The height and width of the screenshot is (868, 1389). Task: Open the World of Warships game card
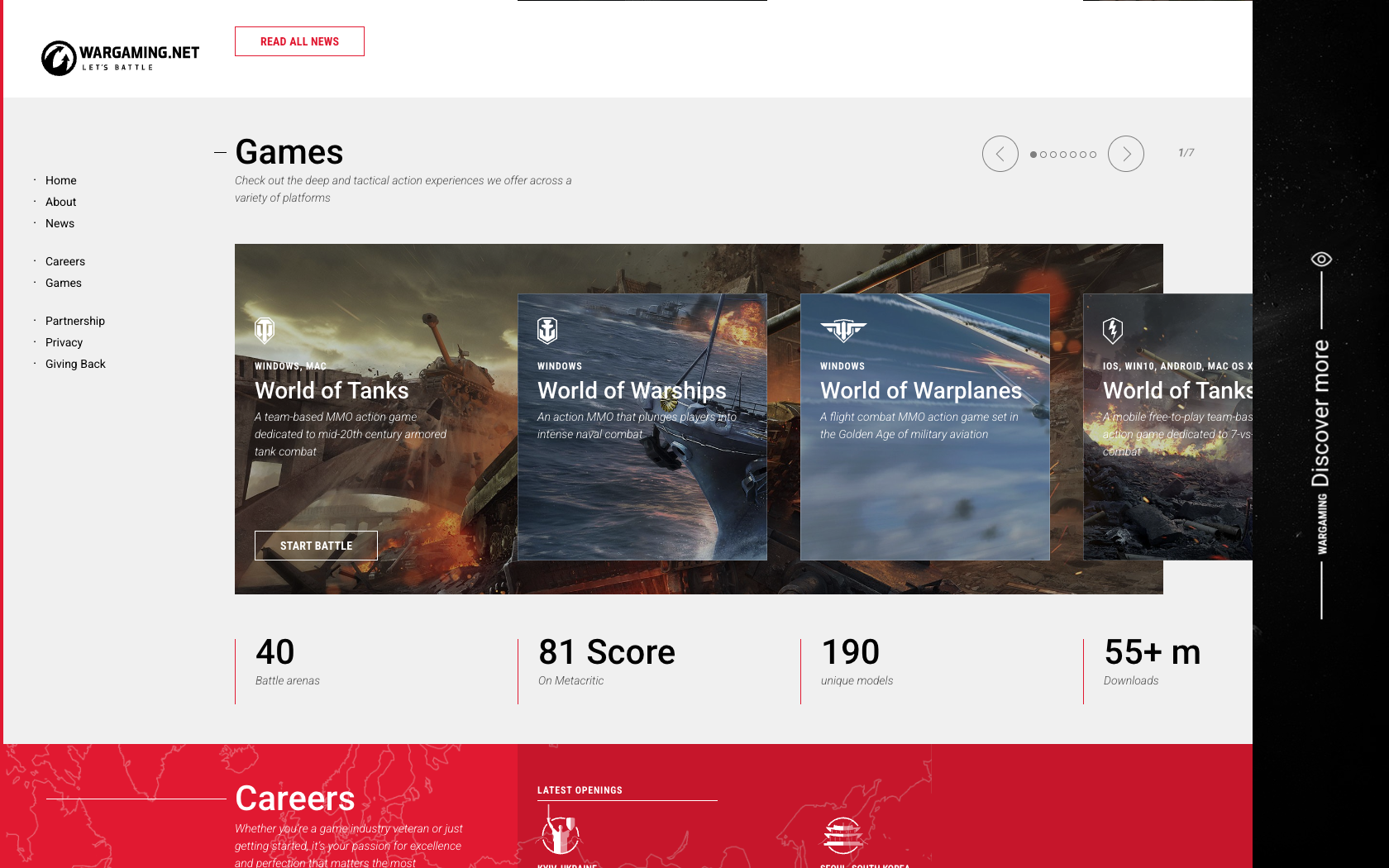[x=642, y=427]
